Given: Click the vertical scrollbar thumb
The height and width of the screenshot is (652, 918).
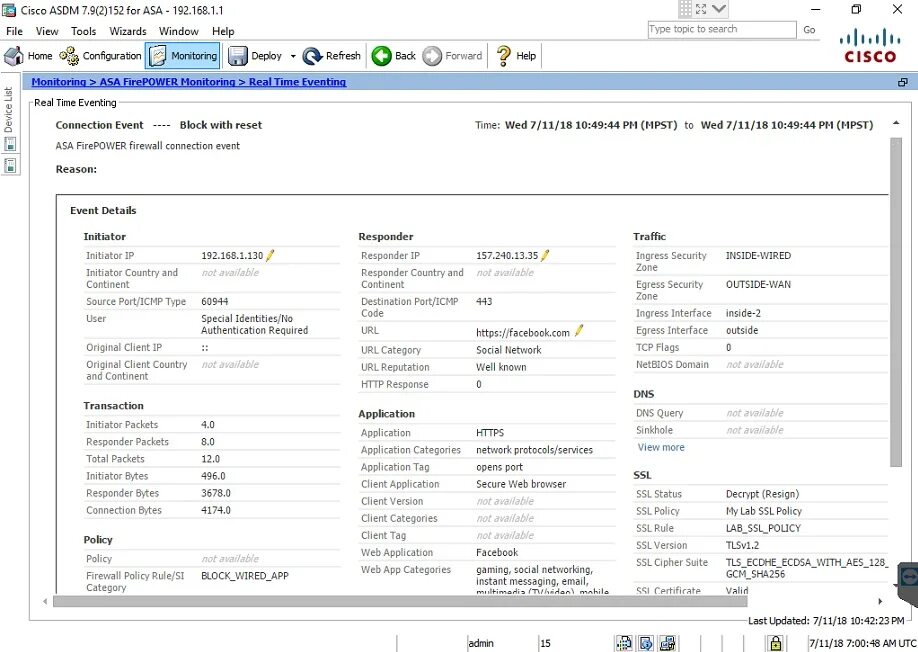Looking at the screenshot, I should pyautogui.click(x=896, y=302).
